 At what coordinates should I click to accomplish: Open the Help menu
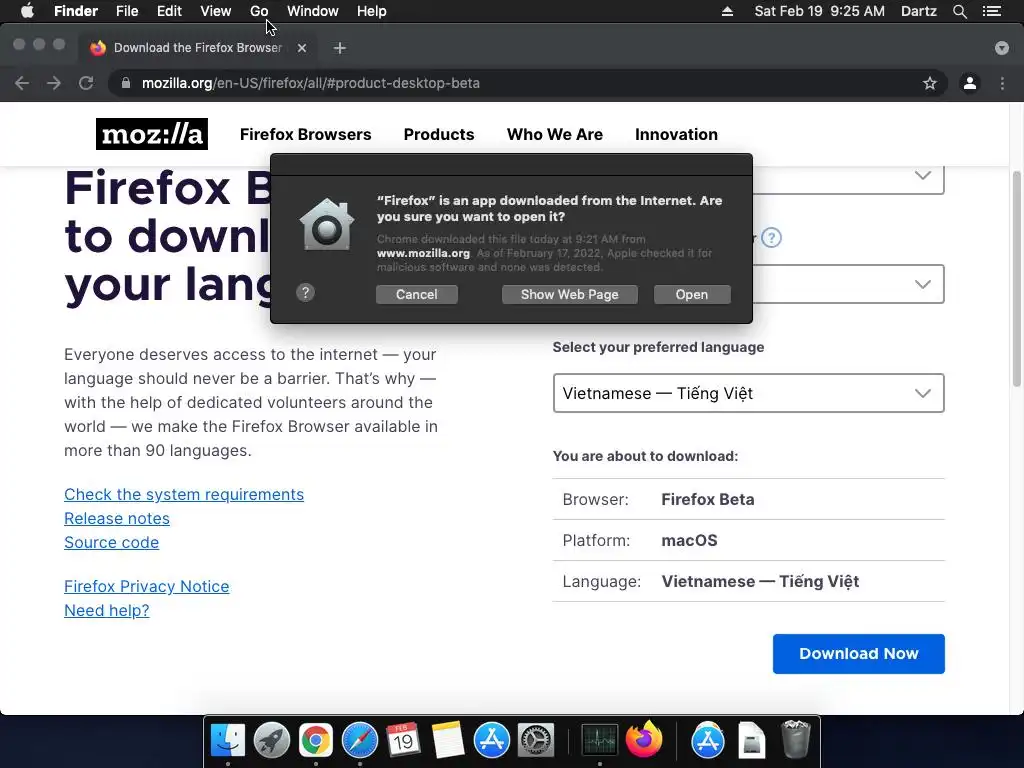click(372, 11)
